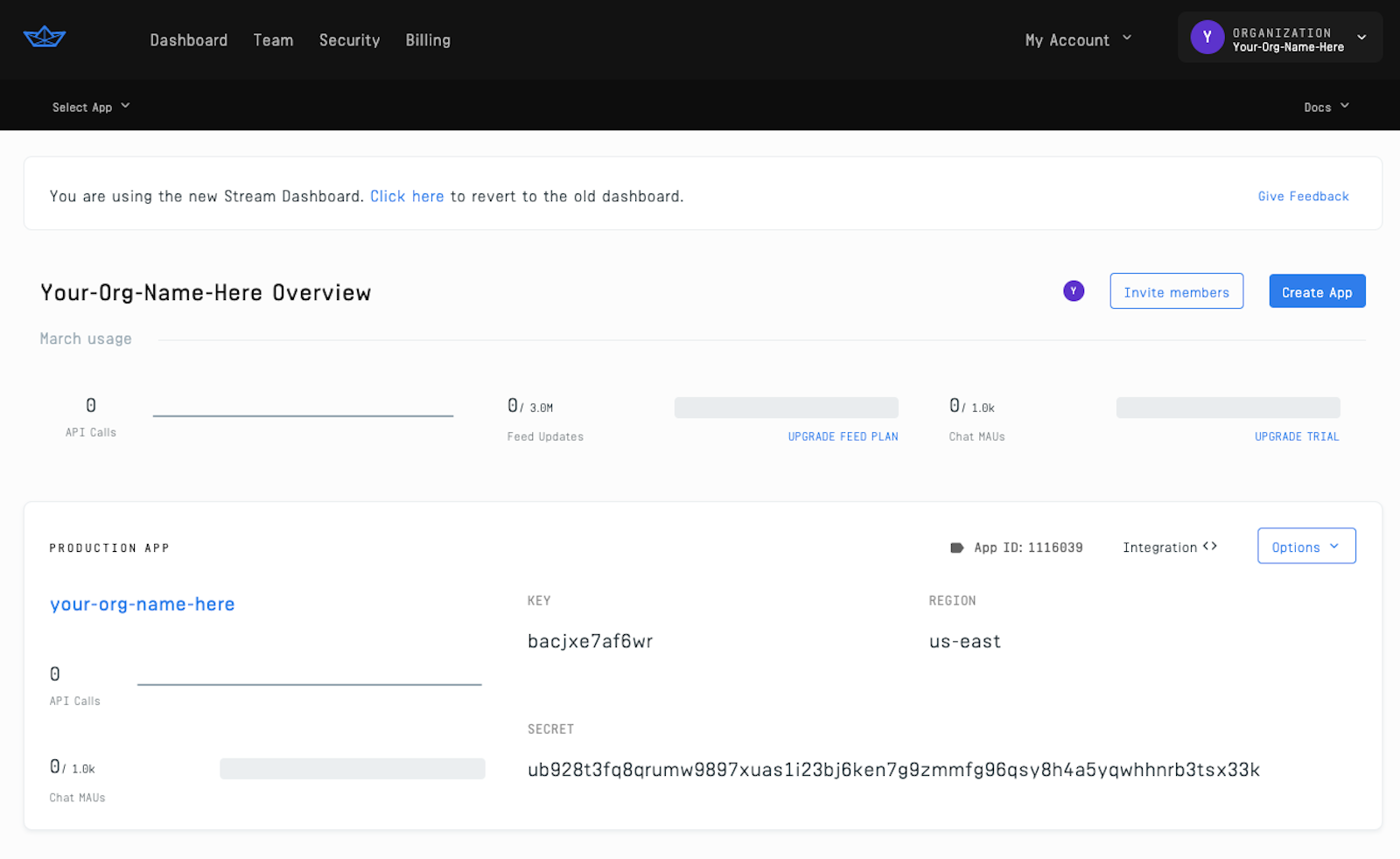Open the Options dropdown for the production app
Image resolution: width=1400 pixels, height=859 pixels.
pos(1305,545)
